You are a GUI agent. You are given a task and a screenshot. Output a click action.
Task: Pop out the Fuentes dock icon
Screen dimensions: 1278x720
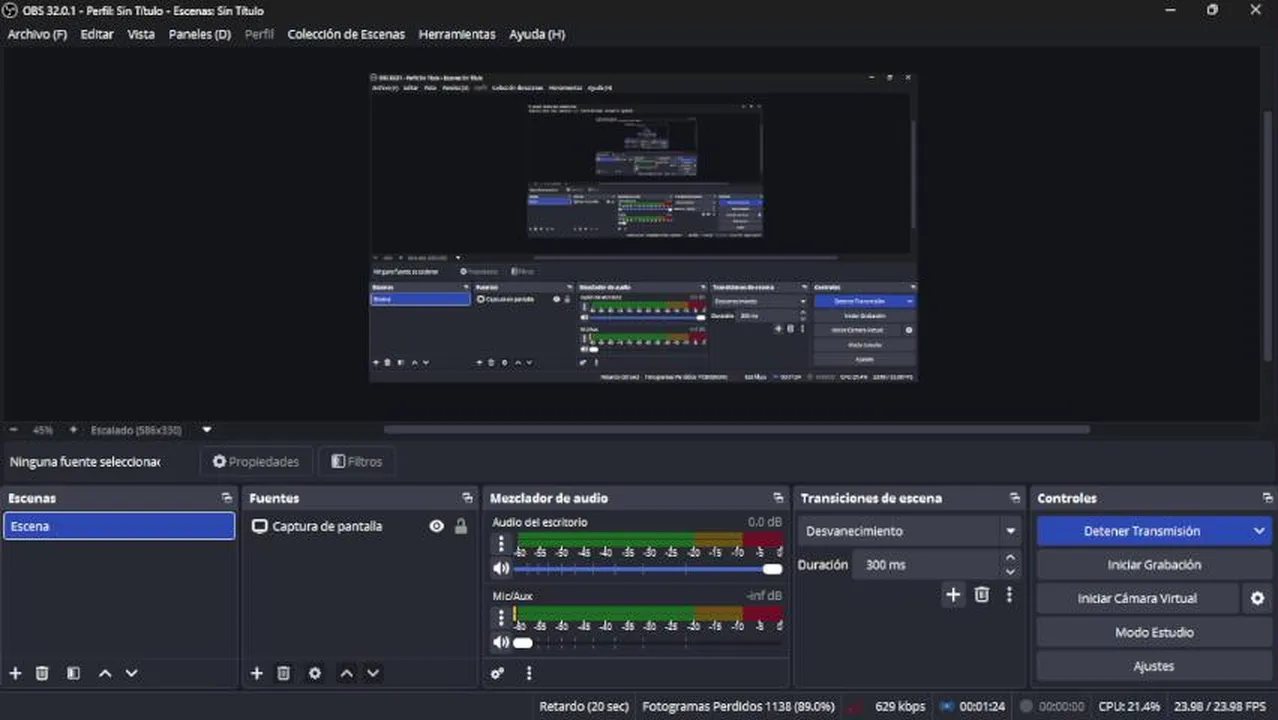(467, 497)
